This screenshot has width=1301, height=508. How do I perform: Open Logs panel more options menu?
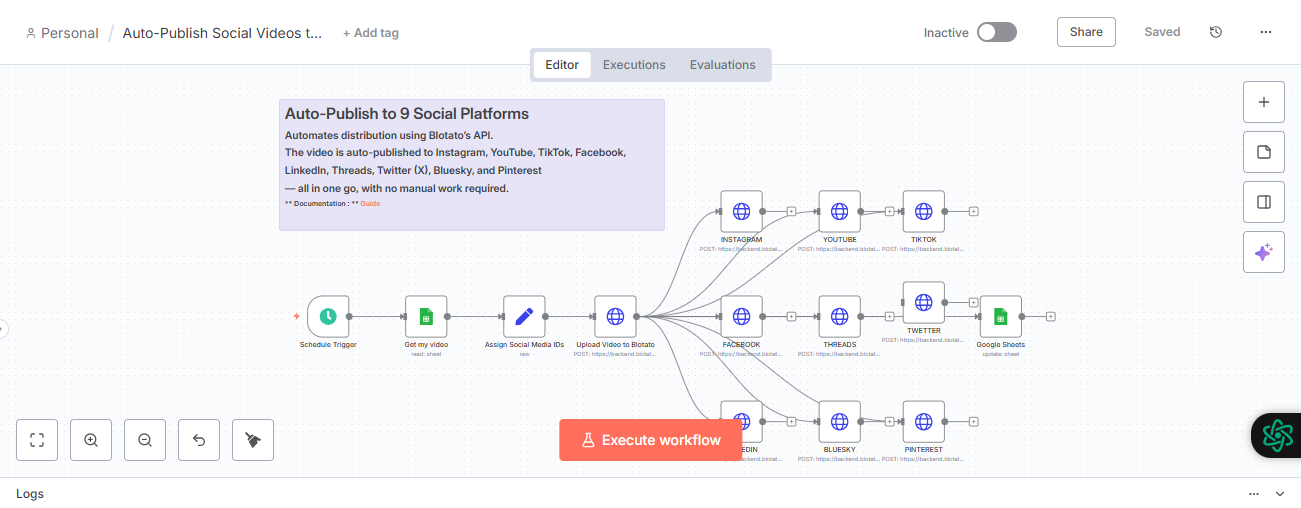1254,494
